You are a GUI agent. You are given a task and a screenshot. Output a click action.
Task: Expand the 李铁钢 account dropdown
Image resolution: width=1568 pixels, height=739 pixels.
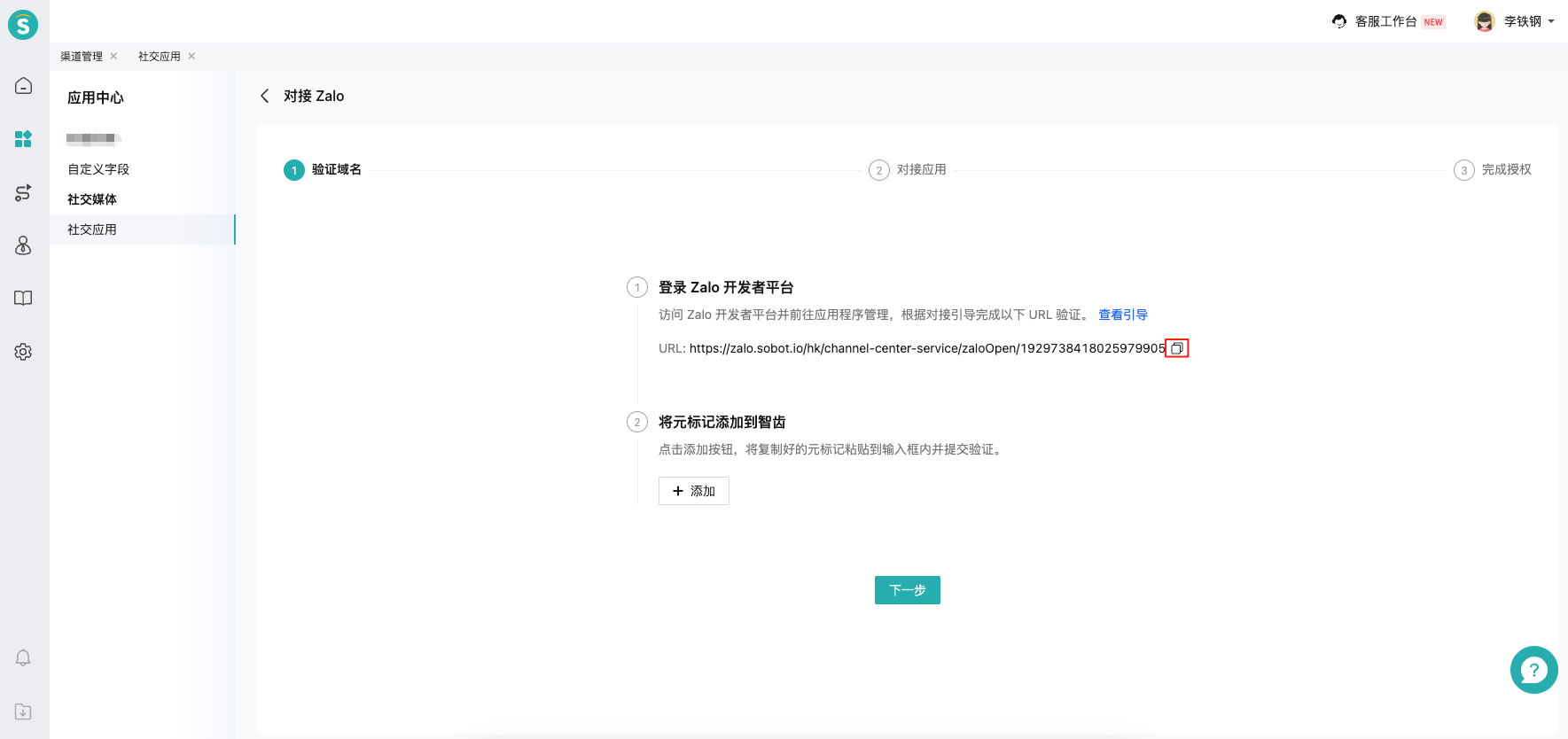coord(1551,21)
